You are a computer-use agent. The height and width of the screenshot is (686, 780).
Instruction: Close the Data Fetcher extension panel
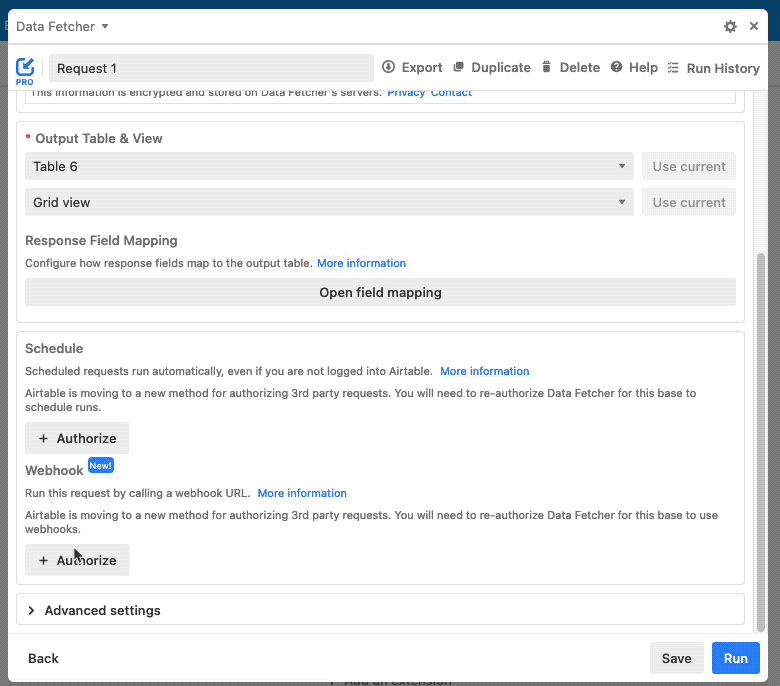[x=754, y=26]
